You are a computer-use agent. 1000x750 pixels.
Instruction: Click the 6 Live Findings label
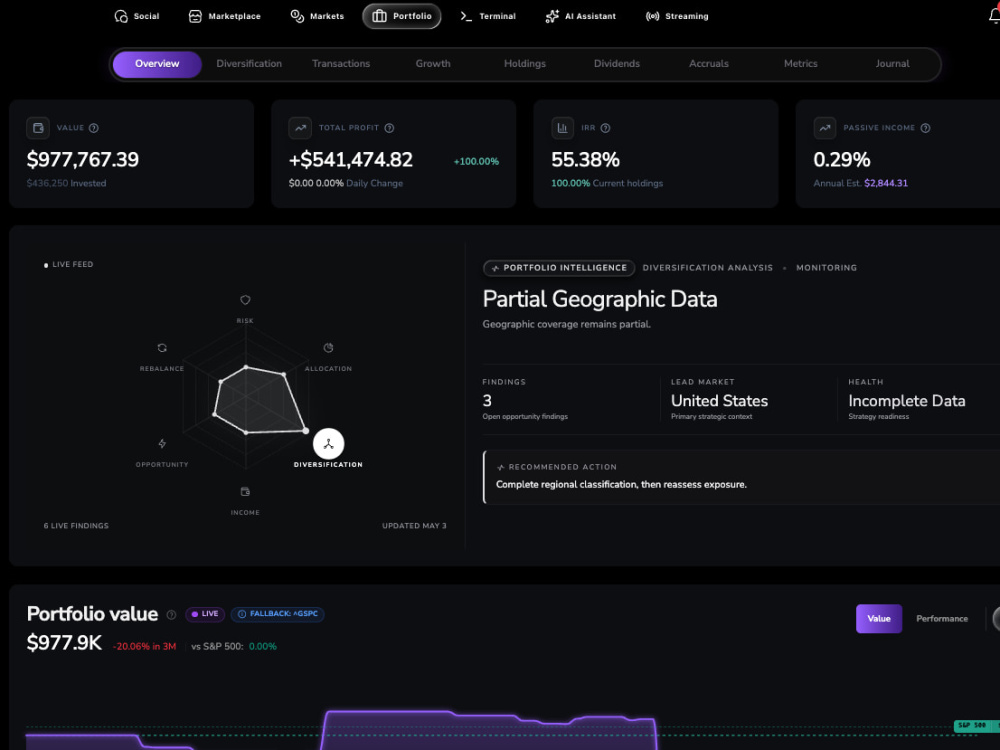coord(76,526)
